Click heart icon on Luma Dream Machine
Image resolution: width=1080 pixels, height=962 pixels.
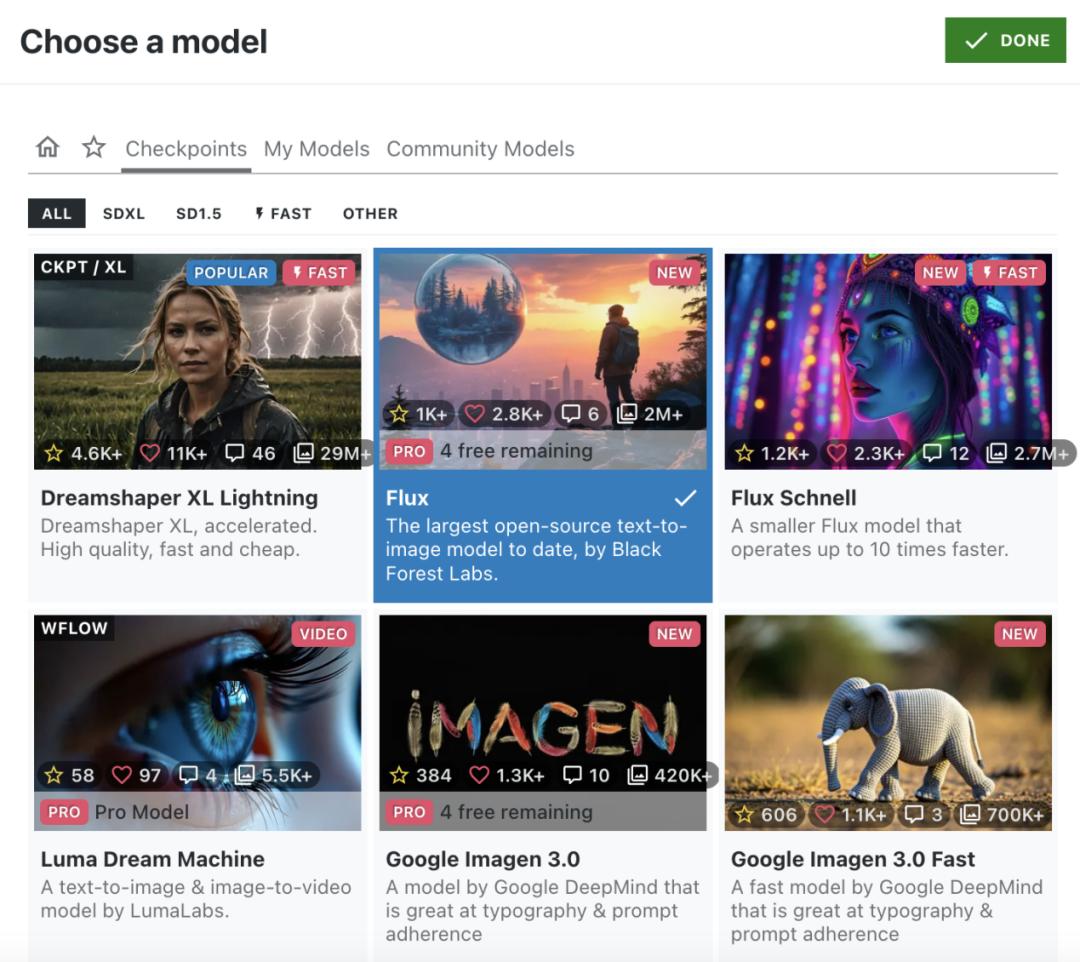point(122,775)
